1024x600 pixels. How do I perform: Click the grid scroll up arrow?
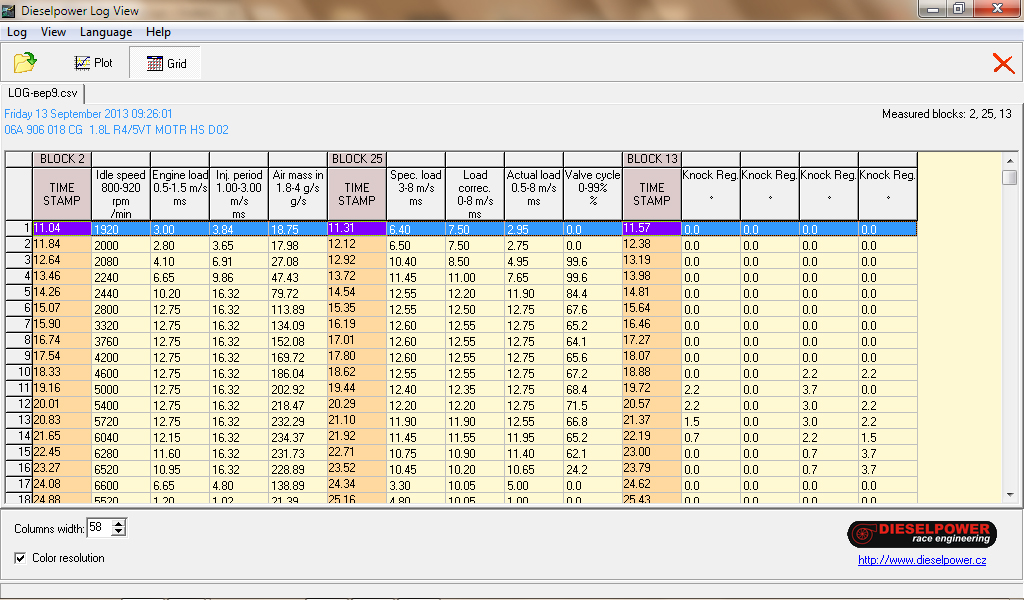pyautogui.click(x=1010, y=160)
